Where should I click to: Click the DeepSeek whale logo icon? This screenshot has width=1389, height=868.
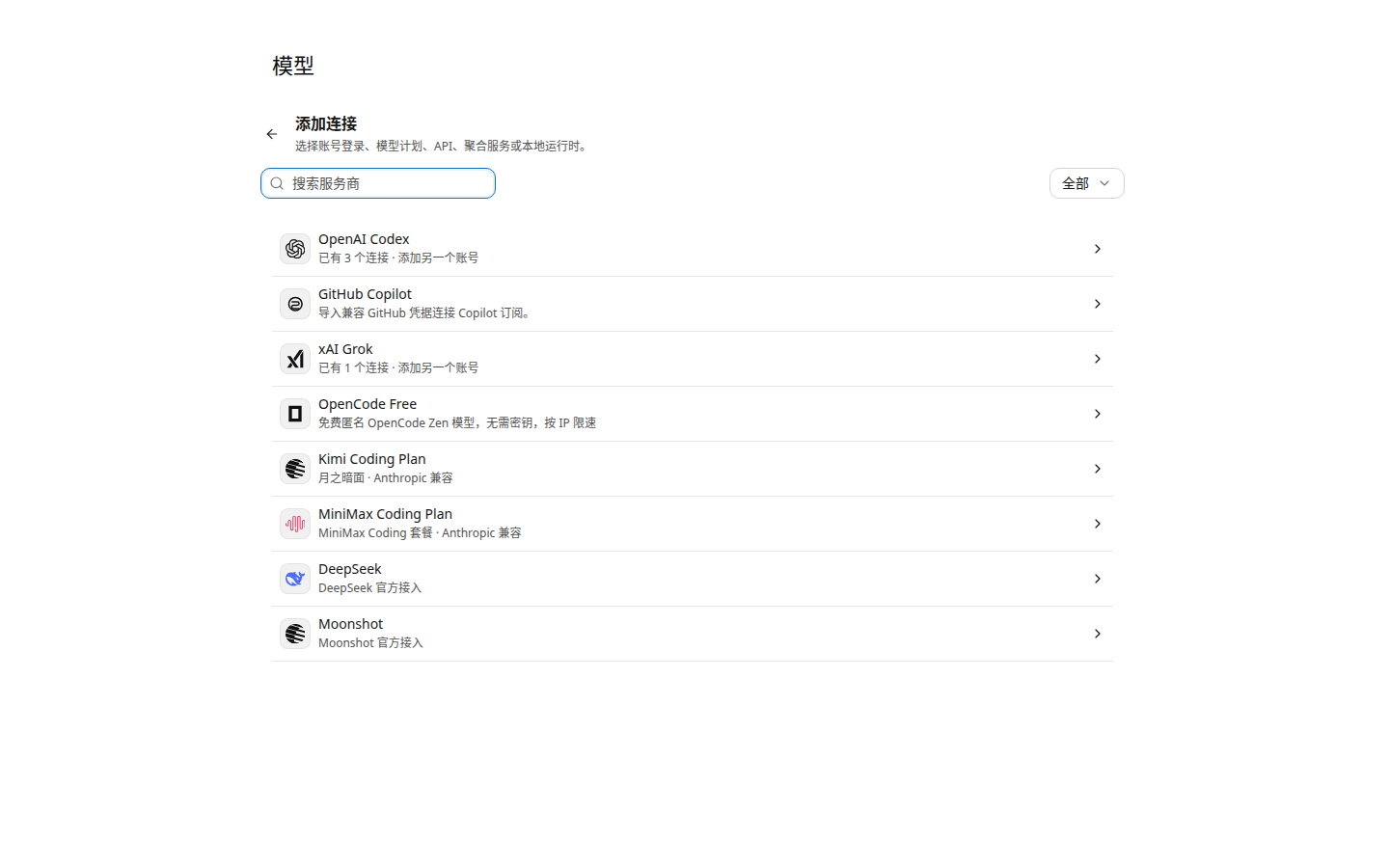[x=295, y=579]
